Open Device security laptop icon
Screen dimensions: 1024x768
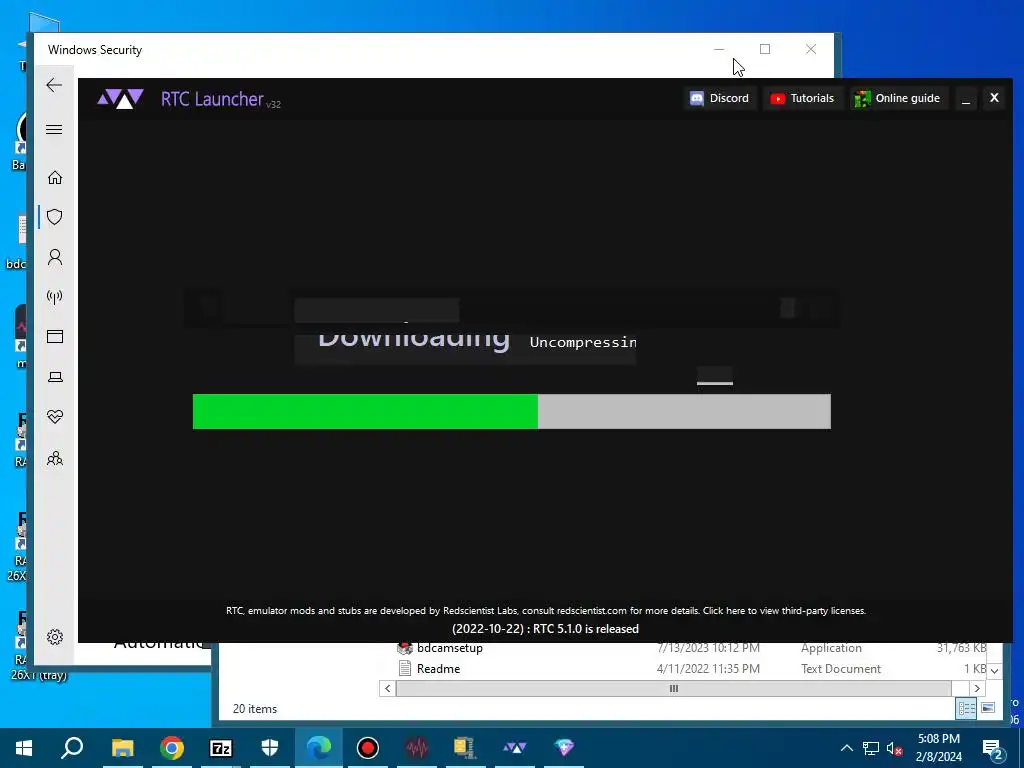55,377
